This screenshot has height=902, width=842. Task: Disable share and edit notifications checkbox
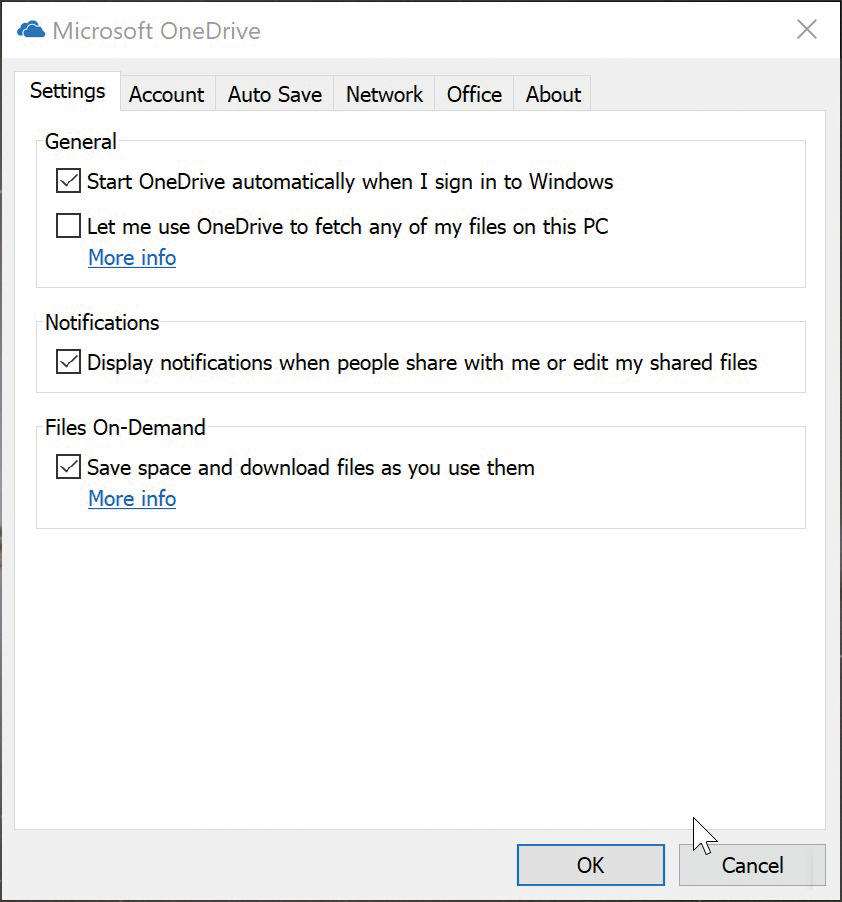tap(68, 362)
